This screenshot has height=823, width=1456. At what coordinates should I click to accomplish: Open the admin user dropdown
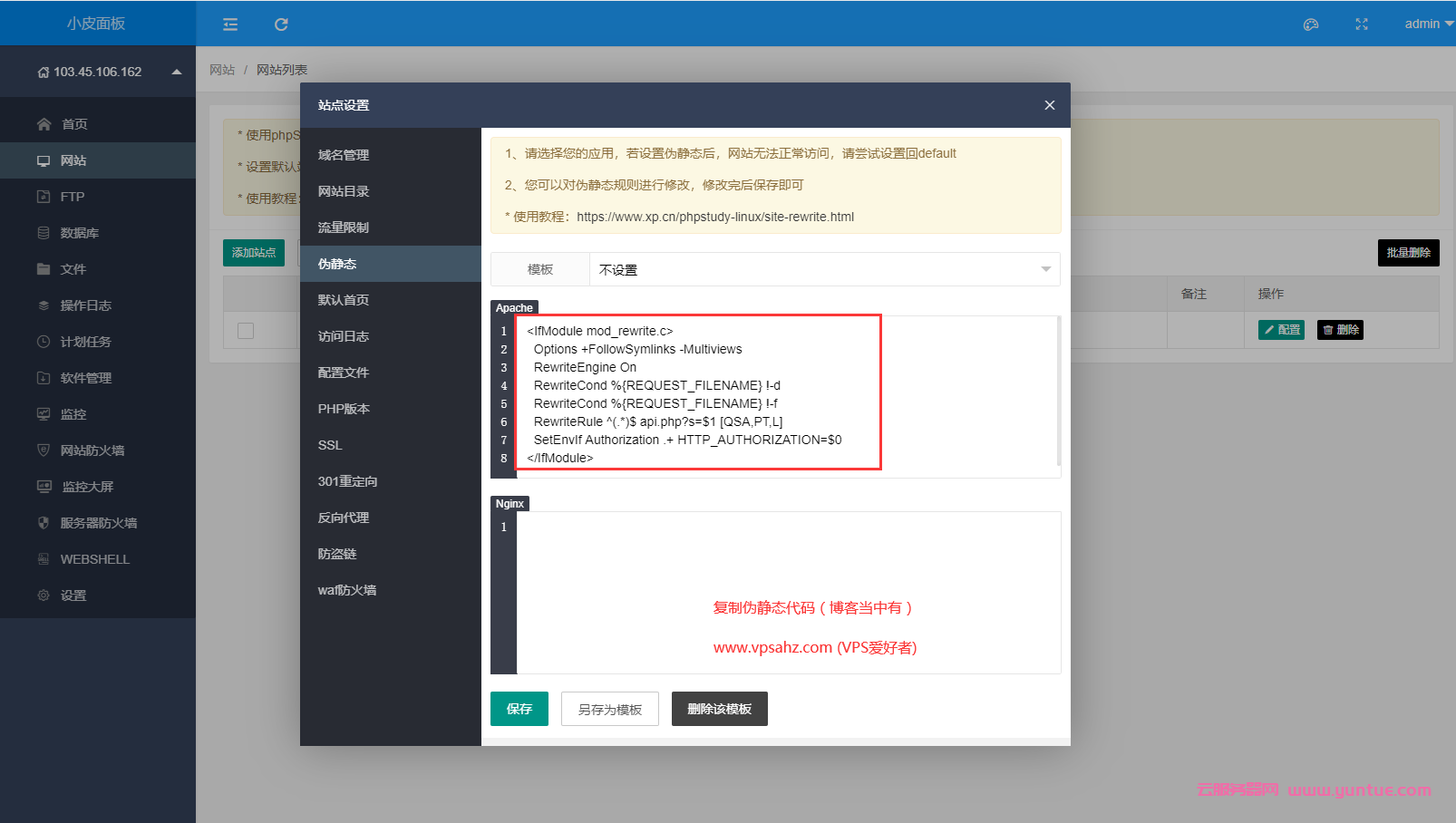tap(1428, 24)
